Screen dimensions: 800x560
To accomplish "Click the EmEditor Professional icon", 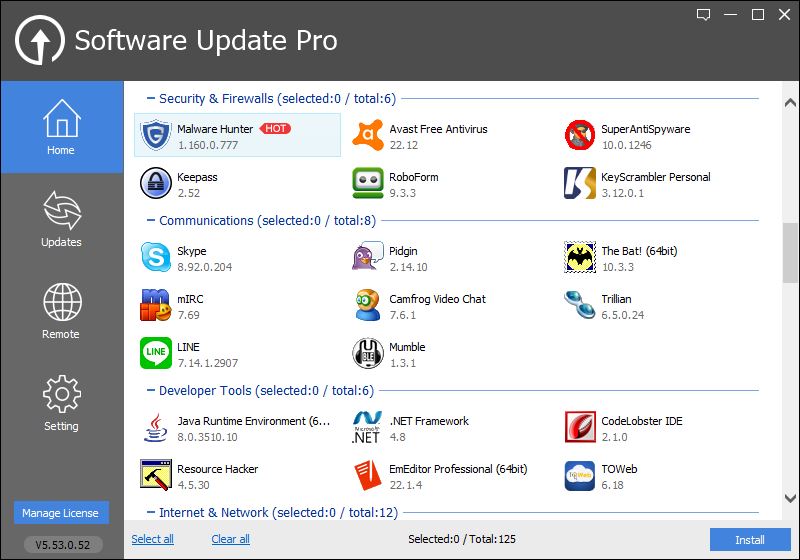I will (x=368, y=475).
